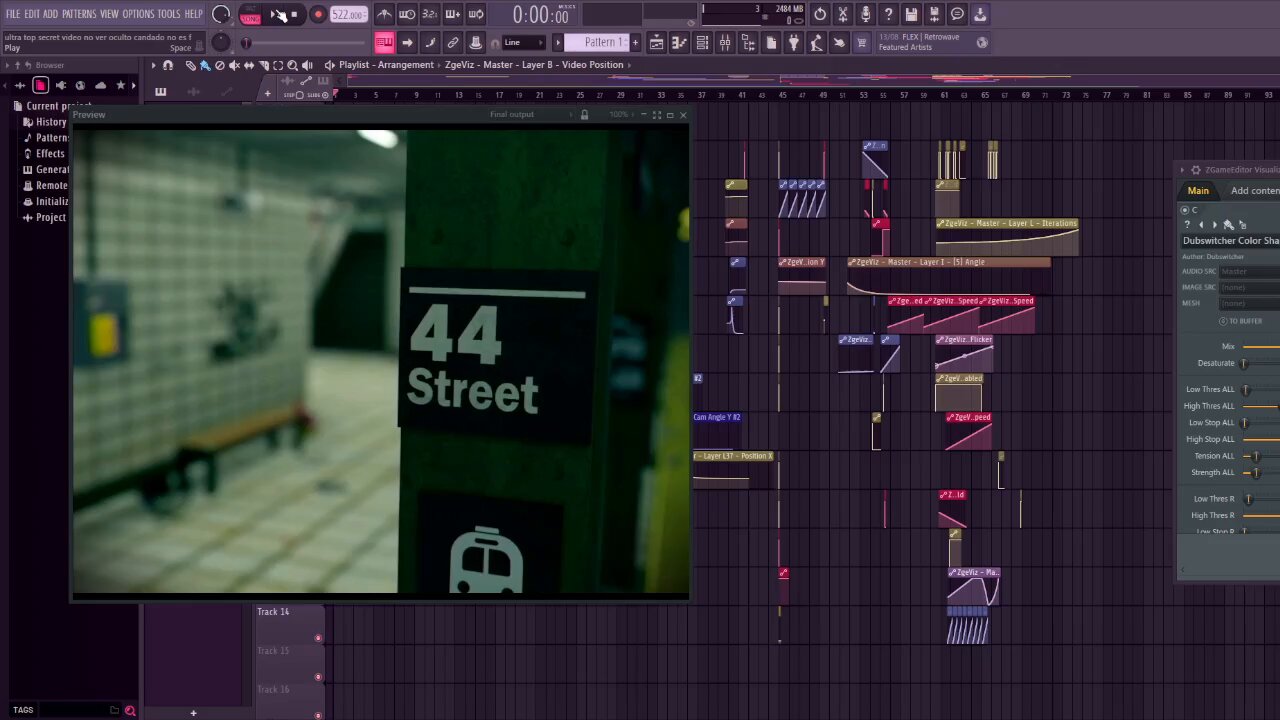Toggle auto scrolling arrow icon
1280x720 pixels.
pos(407,42)
